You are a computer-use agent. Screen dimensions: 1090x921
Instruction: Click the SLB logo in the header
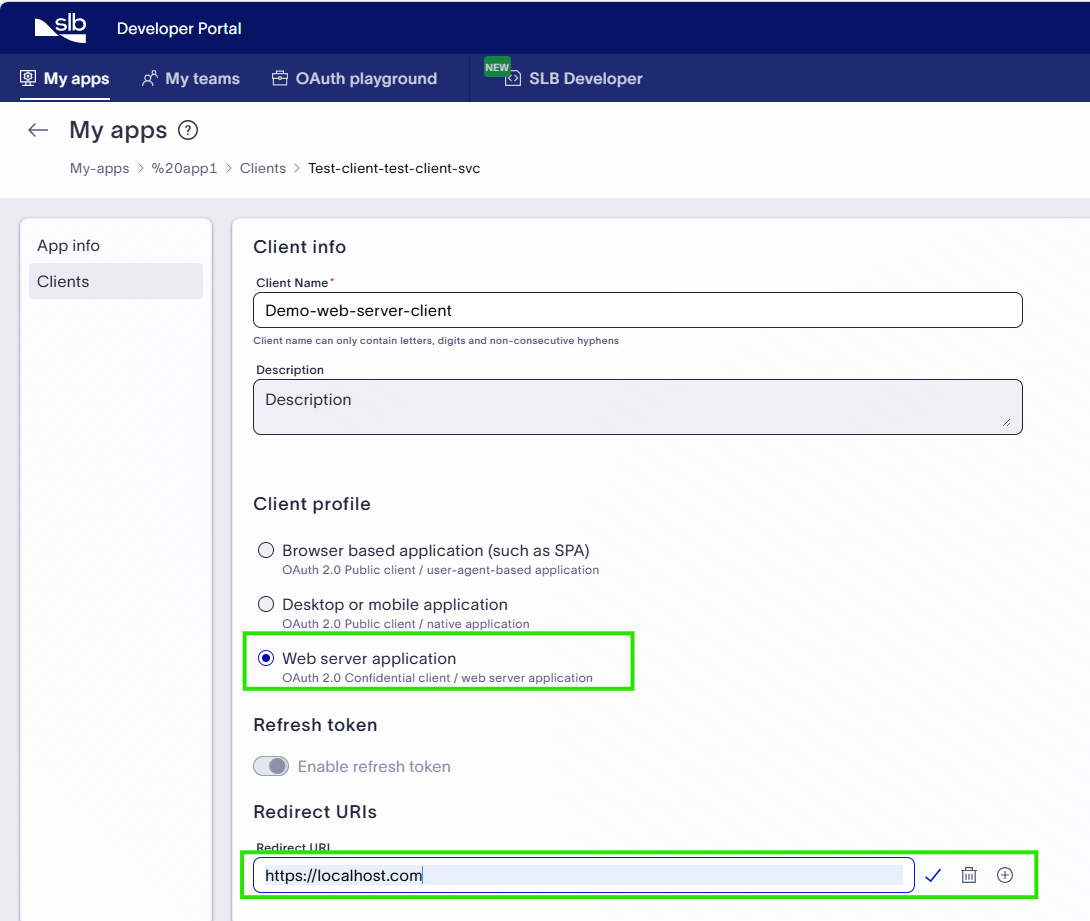pyautogui.click(x=60, y=28)
